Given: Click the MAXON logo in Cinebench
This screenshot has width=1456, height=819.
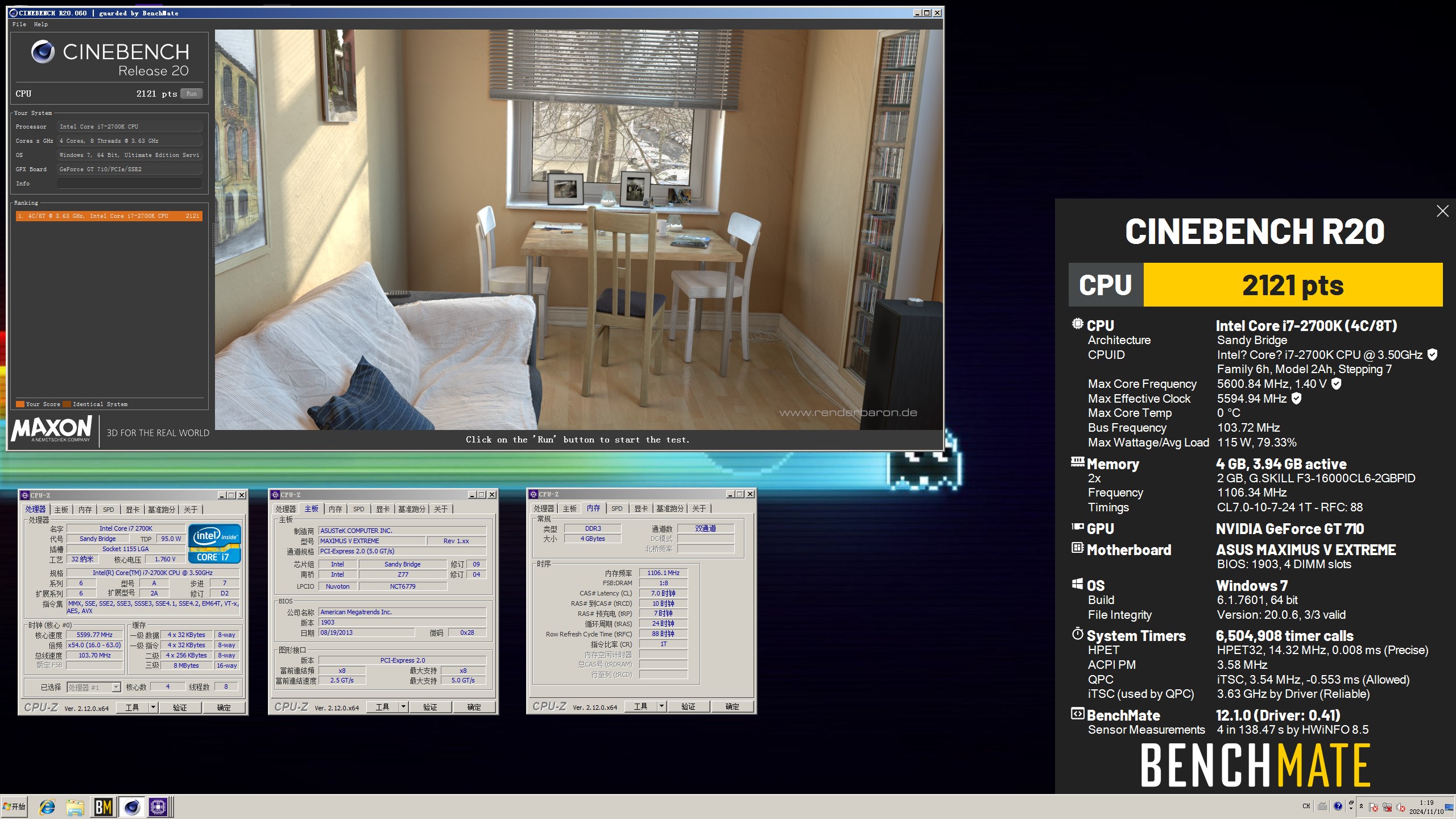Looking at the screenshot, I should [52, 429].
